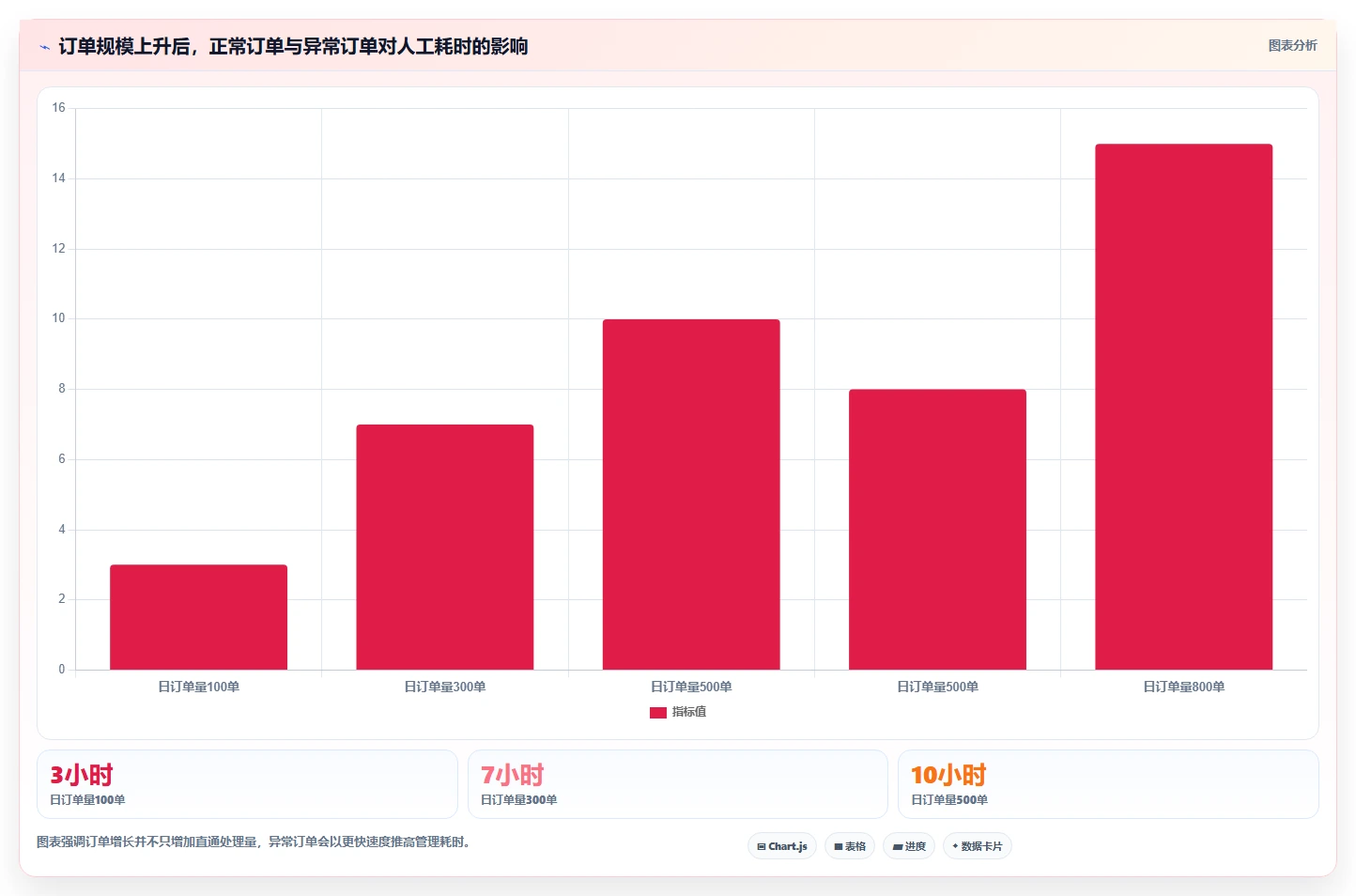The image size is (1356, 896).
Task: Click the 日订单量800单 x-axis label
Action: coord(1183,687)
